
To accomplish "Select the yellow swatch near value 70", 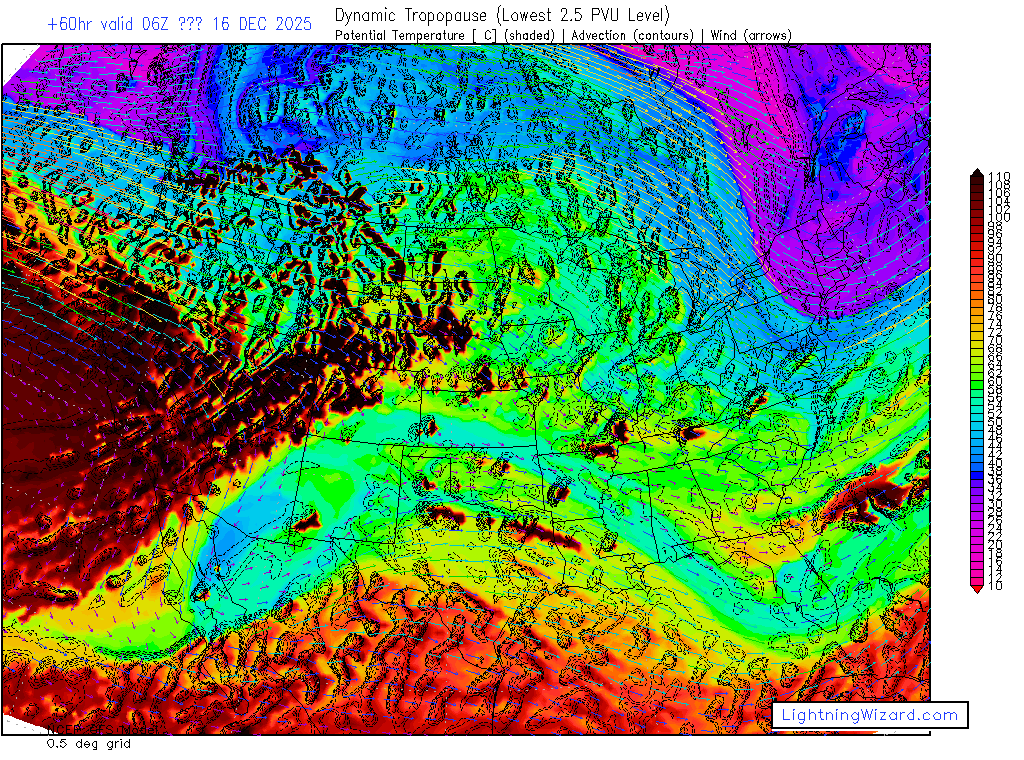I will (976, 340).
